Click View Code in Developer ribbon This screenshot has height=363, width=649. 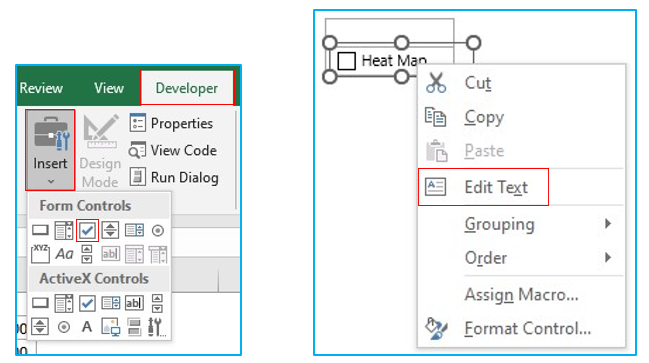[x=173, y=150]
